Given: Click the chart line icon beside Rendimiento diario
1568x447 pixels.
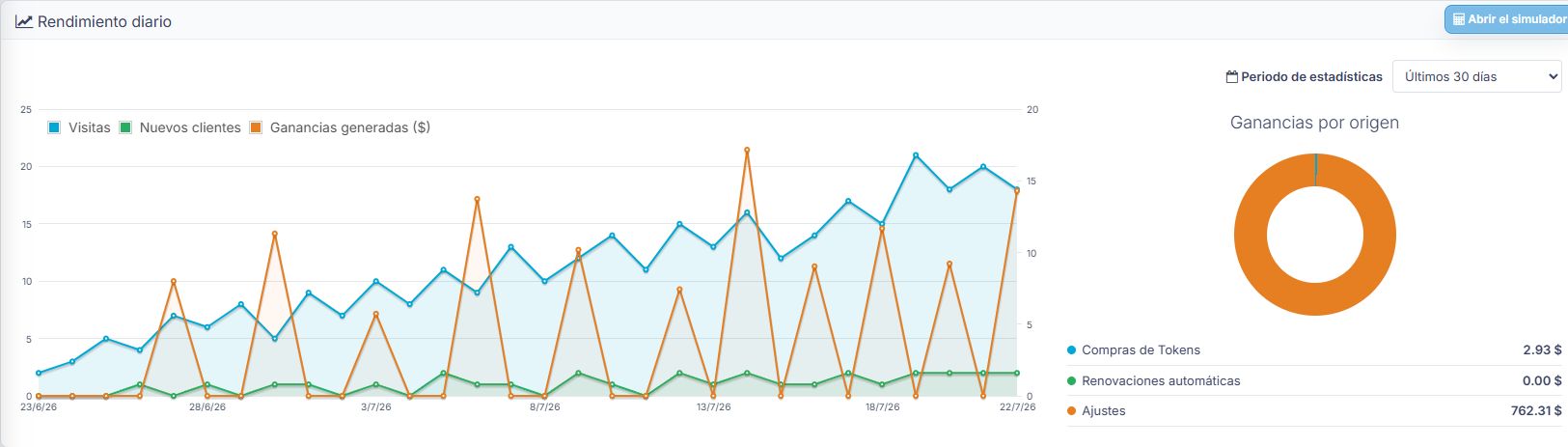Looking at the screenshot, I should (x=24, y=21).
